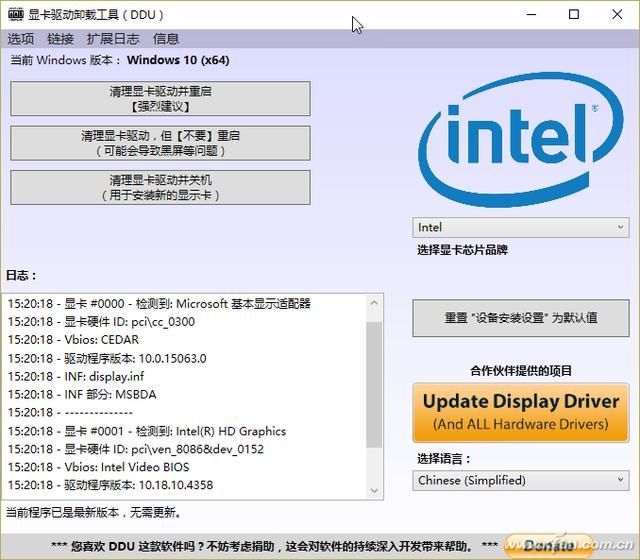Click 清理显卡驱动，但不要重启 button

tap(160, 143)
